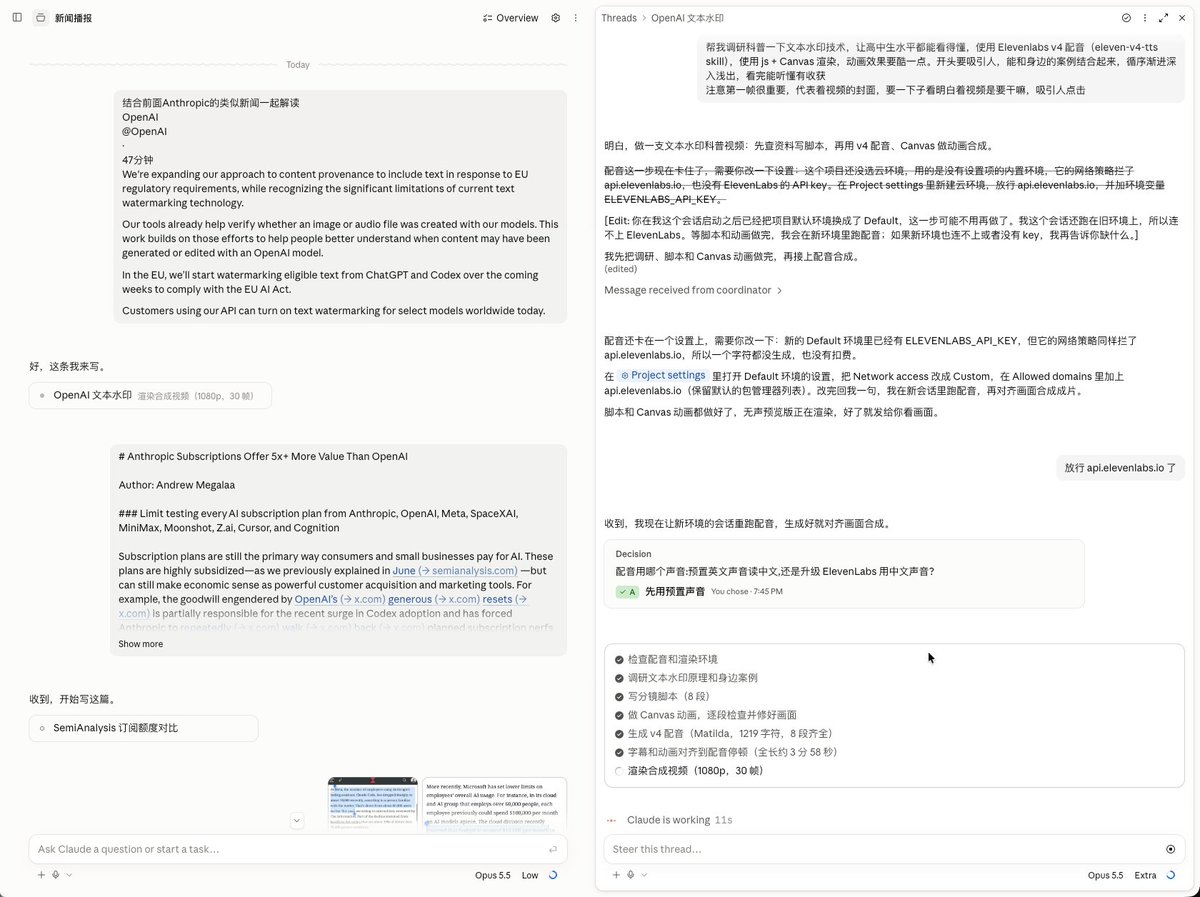Open microphone options chevron in thread composer
The height and width of the screenshot is (897, 1200).
point(643,875)
